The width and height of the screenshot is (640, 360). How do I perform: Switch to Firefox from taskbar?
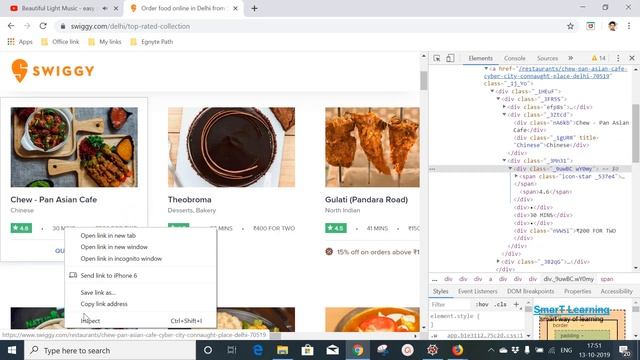point(458,350)
